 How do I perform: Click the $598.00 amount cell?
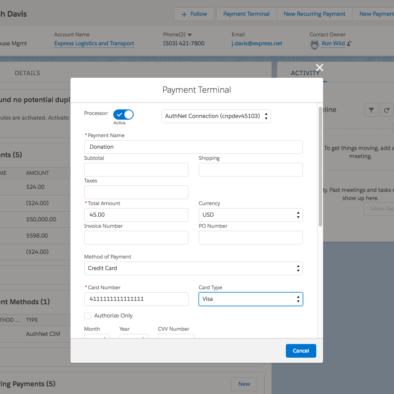coord(37,236)
